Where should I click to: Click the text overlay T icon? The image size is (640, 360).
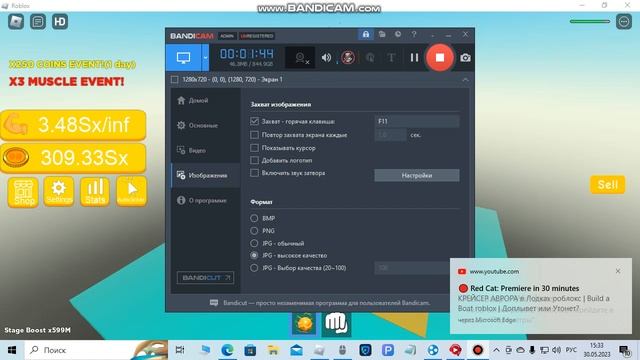pos(391,58)
